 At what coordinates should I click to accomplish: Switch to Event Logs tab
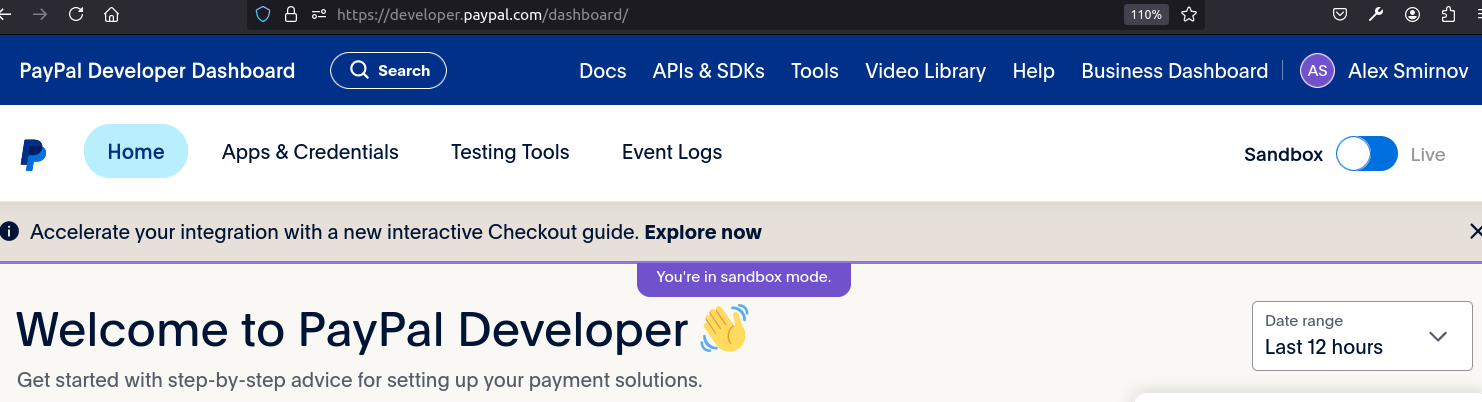tap(672, 152)
